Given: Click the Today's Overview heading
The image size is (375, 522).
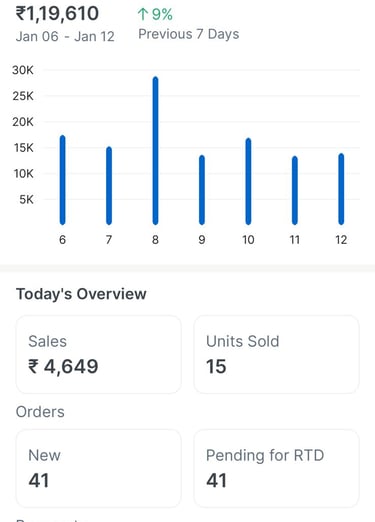Looking at the screenshot, I should 81,294.
